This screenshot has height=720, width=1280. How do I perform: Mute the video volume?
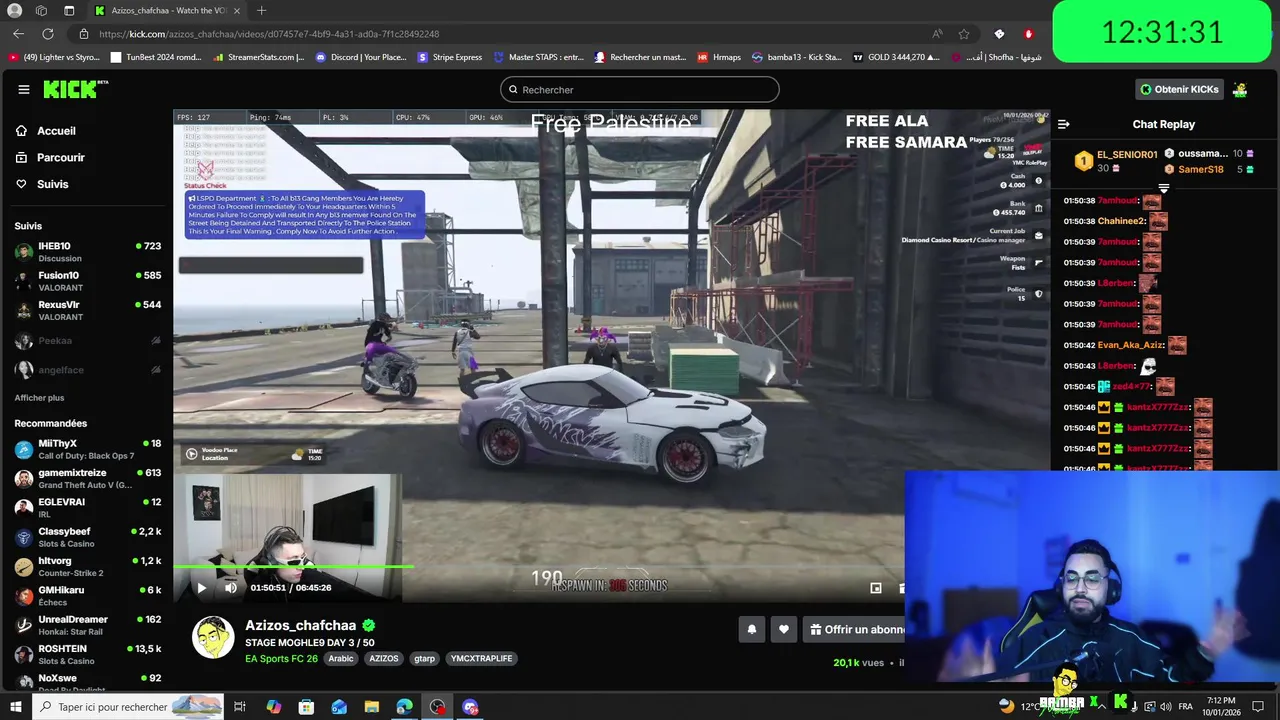point(231,588)
